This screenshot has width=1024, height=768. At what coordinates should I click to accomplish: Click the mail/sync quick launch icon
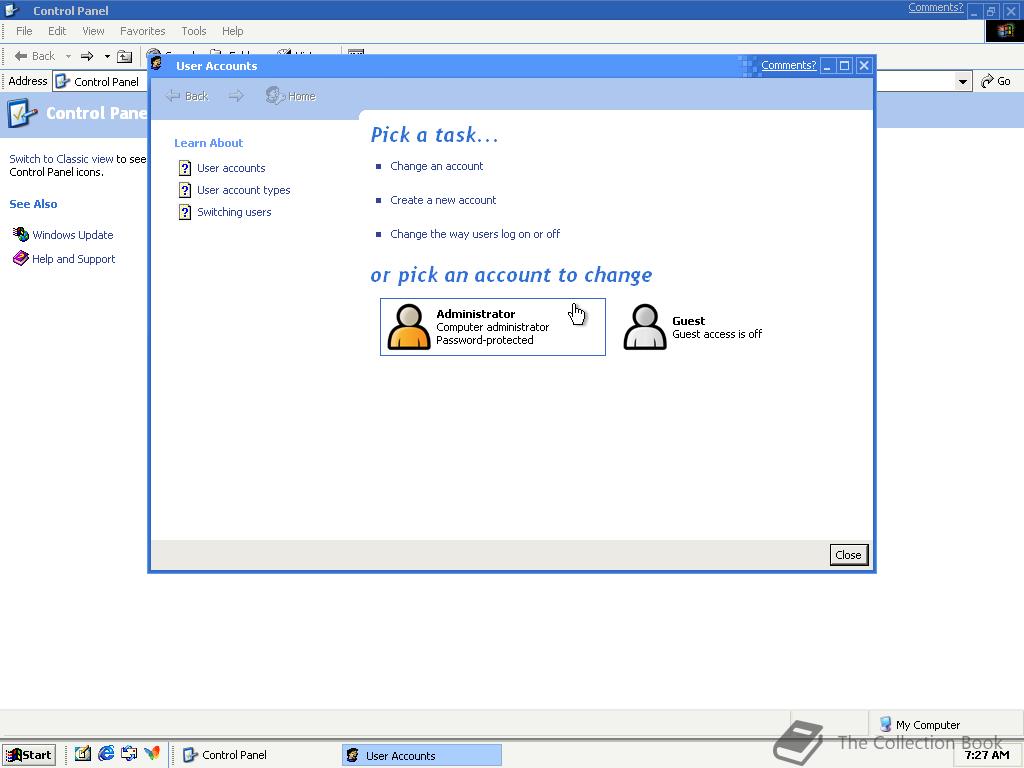129,754
